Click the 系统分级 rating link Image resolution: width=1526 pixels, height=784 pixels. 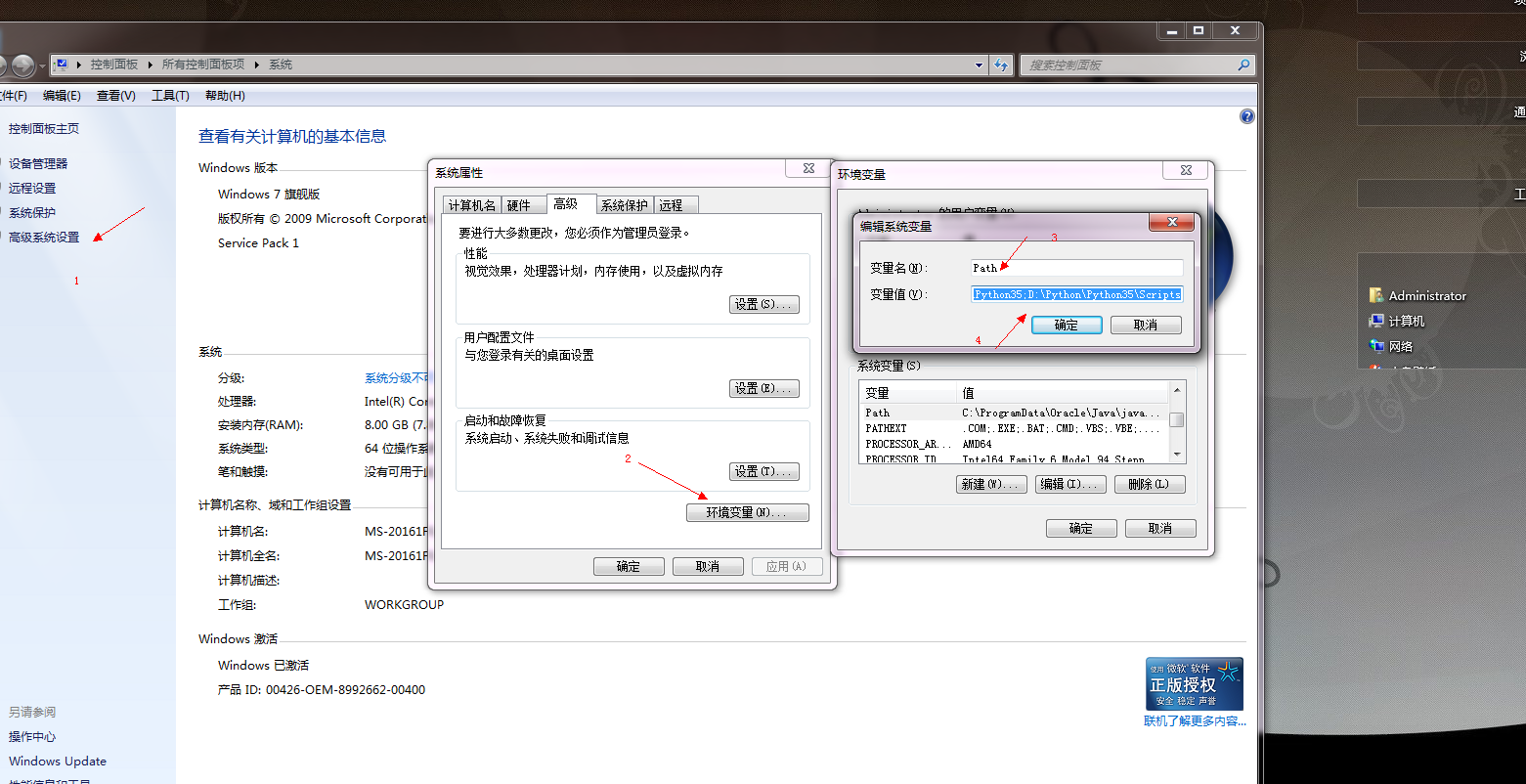tap(395, 378)
